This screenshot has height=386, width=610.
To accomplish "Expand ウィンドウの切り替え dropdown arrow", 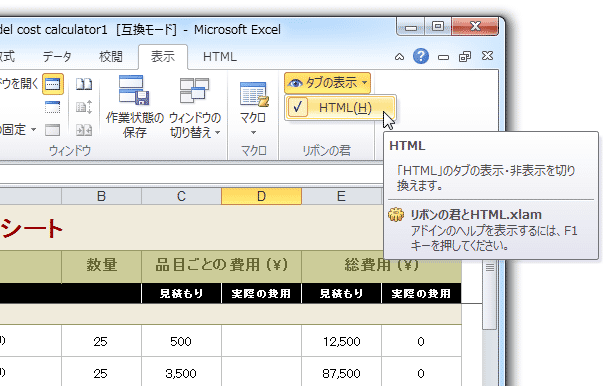I will tap(218, 133).
